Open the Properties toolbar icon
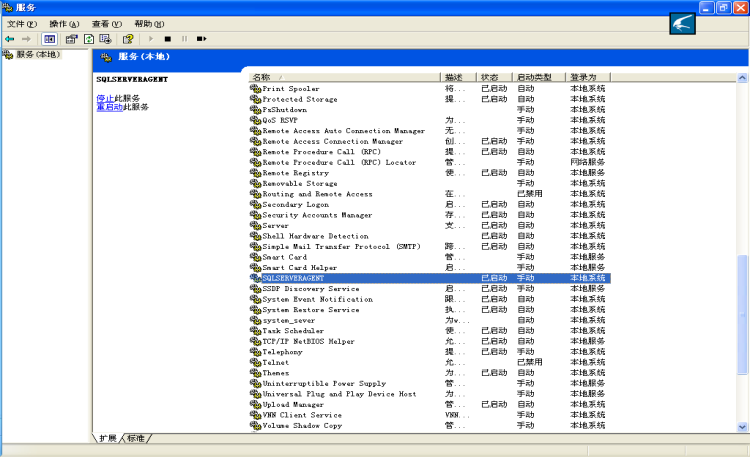Viewport: 750px width, 457px height. coord(71,39)
